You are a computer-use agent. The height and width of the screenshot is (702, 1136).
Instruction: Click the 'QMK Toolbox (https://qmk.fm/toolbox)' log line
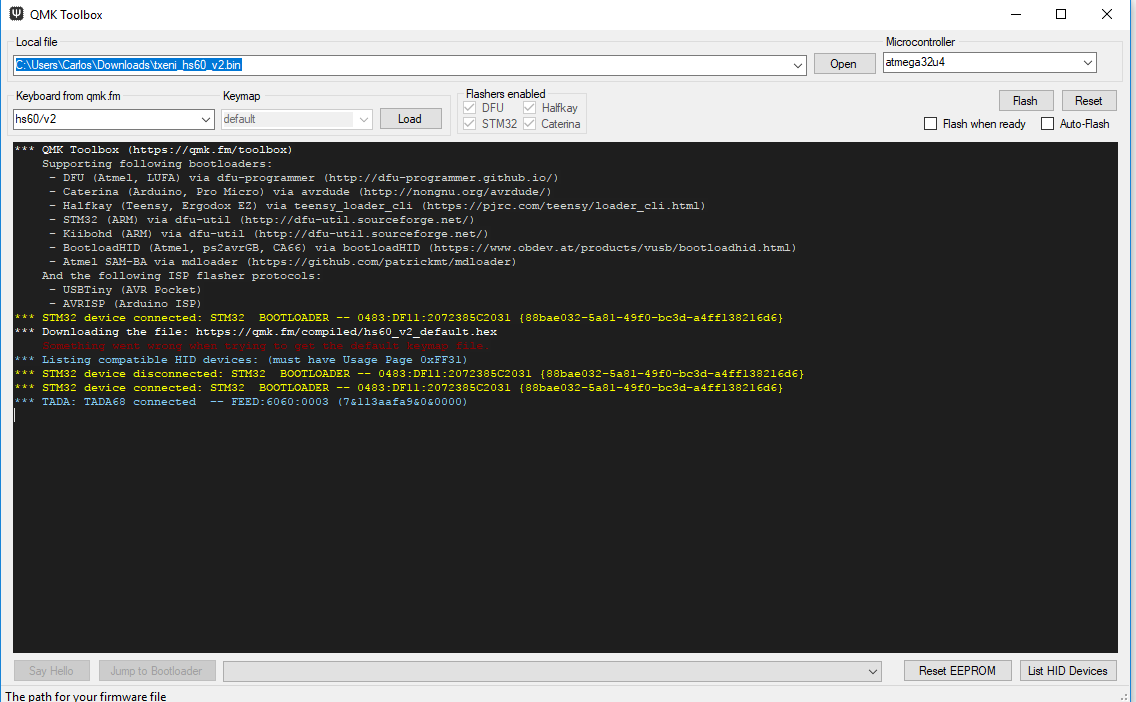[x=154, y=150]
